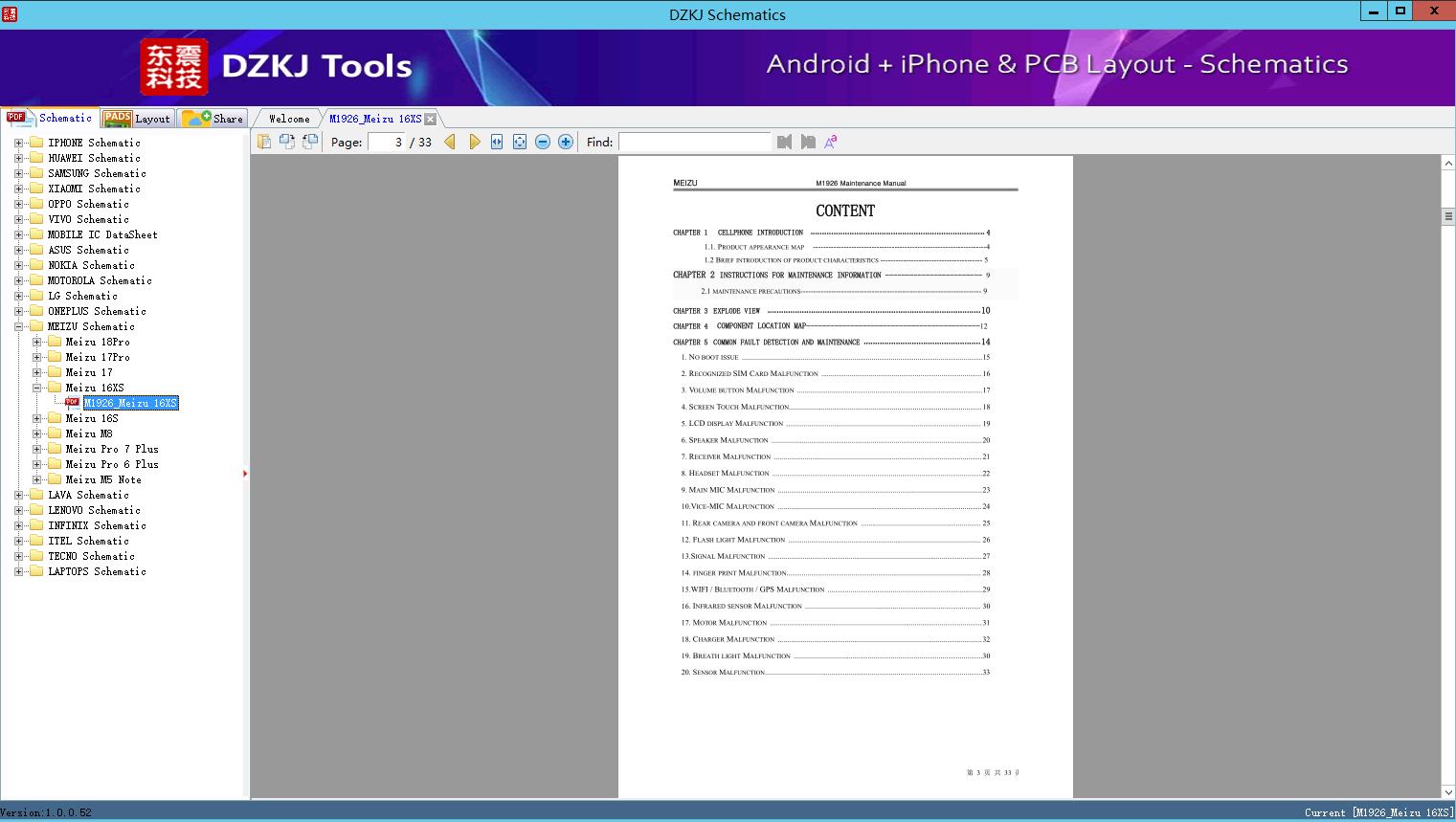Go to the previous page with left arrow
Screen dimensions: 1456x822
[x=450, y=142]
